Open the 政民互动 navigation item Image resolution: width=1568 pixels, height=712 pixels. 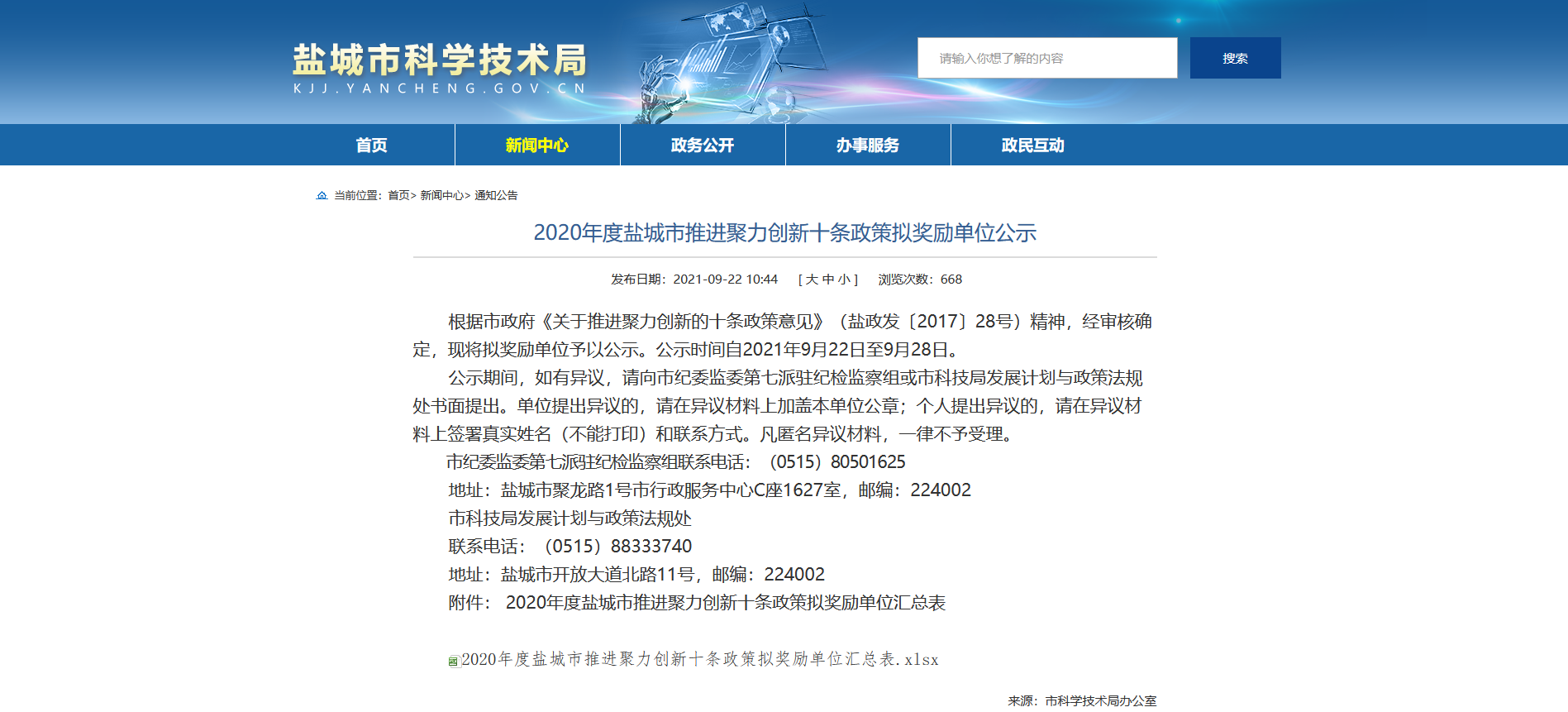1032,146
